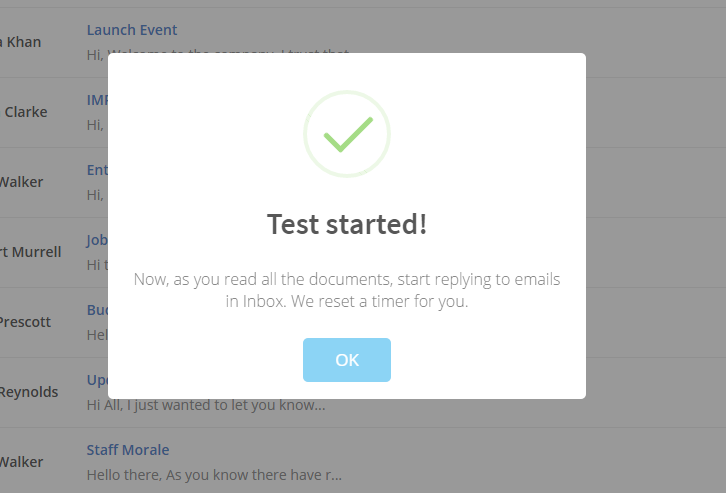Select the Walker sender beside Staff Morale

21,462
